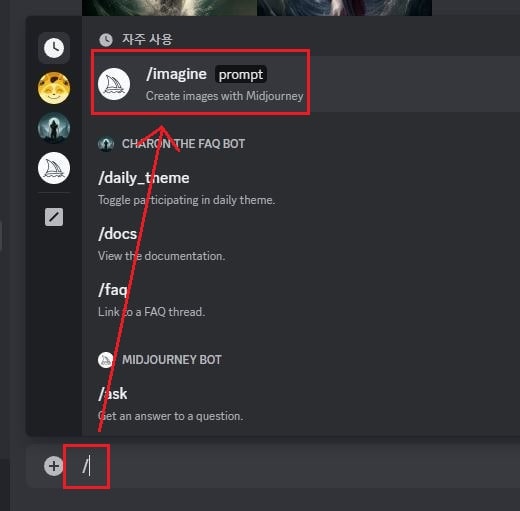The height and width of the screenshot is (511, 520).
Task: Click the clock icon beside 자주 사용
Action: point(106,40)
